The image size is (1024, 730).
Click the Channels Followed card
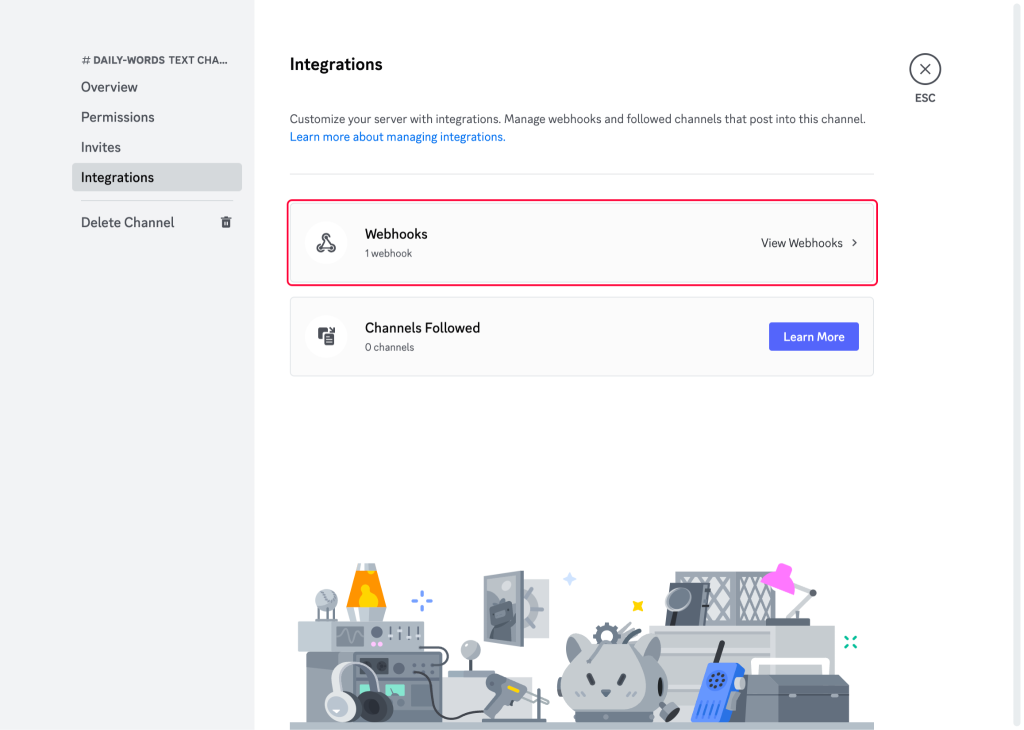coord(582,336)
